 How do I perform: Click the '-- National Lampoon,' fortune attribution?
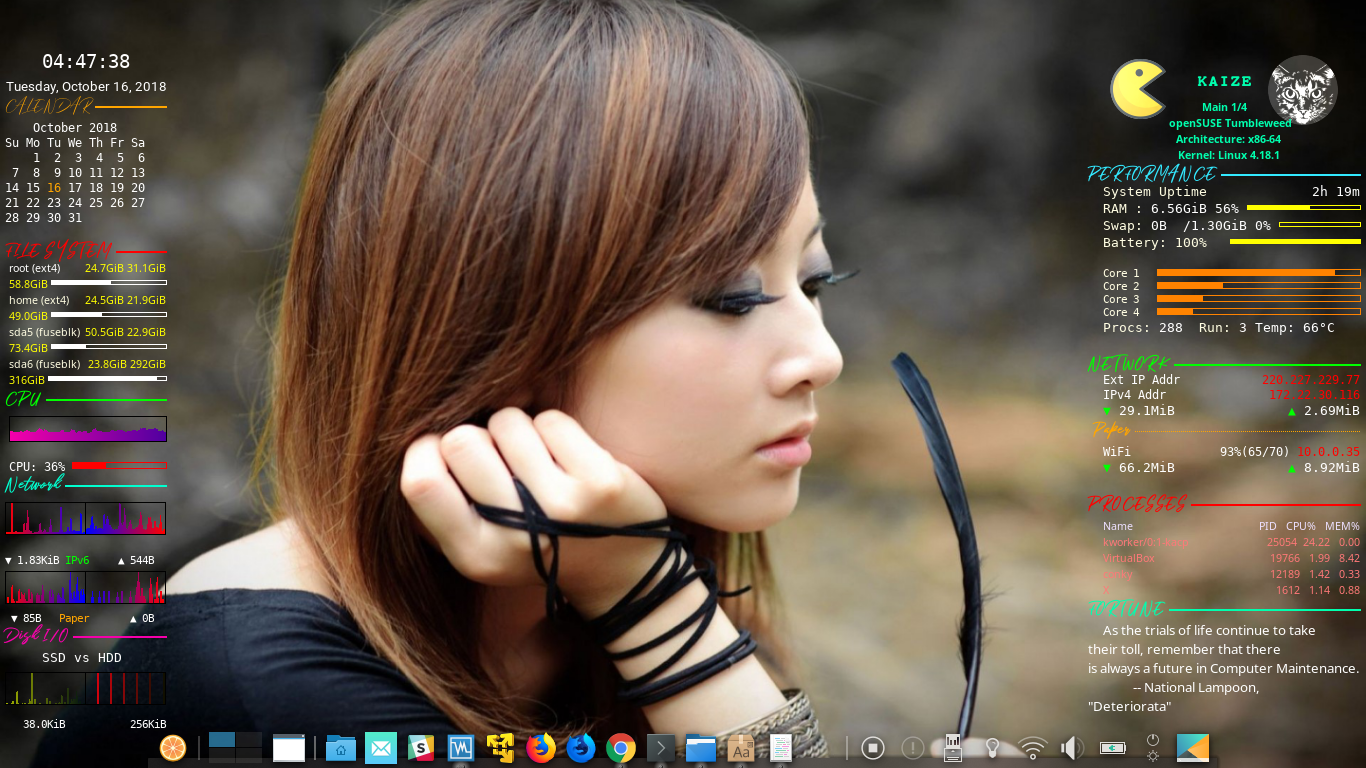point(1196,687)
